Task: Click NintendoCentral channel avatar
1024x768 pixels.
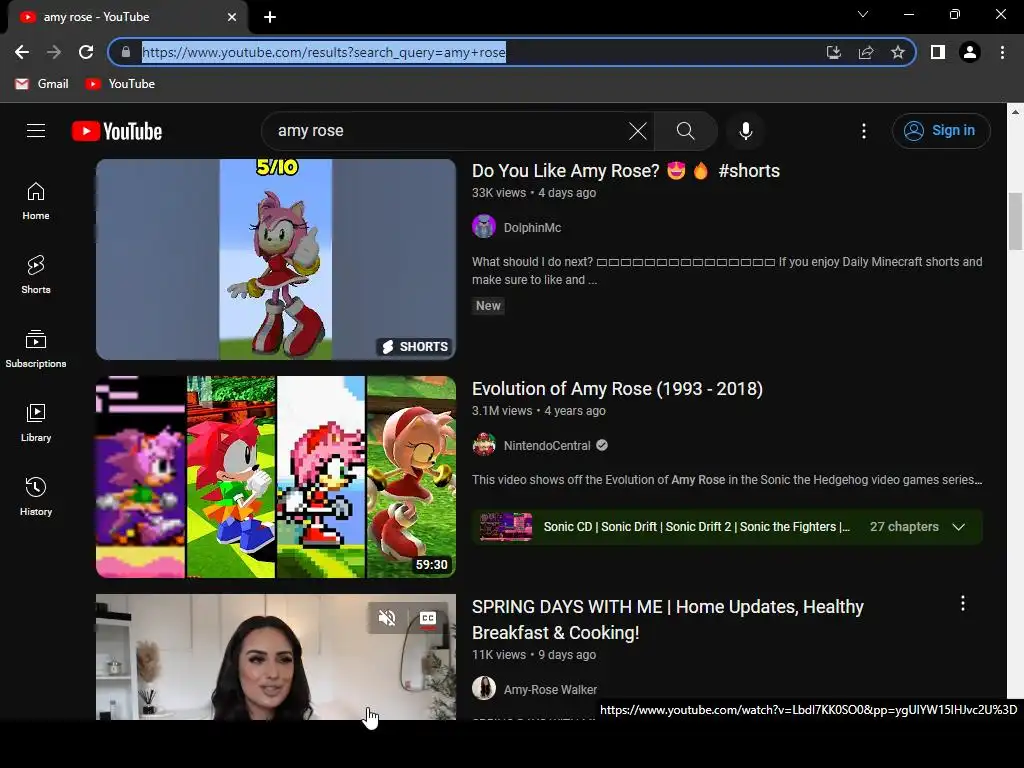Action: coord(484,445)
